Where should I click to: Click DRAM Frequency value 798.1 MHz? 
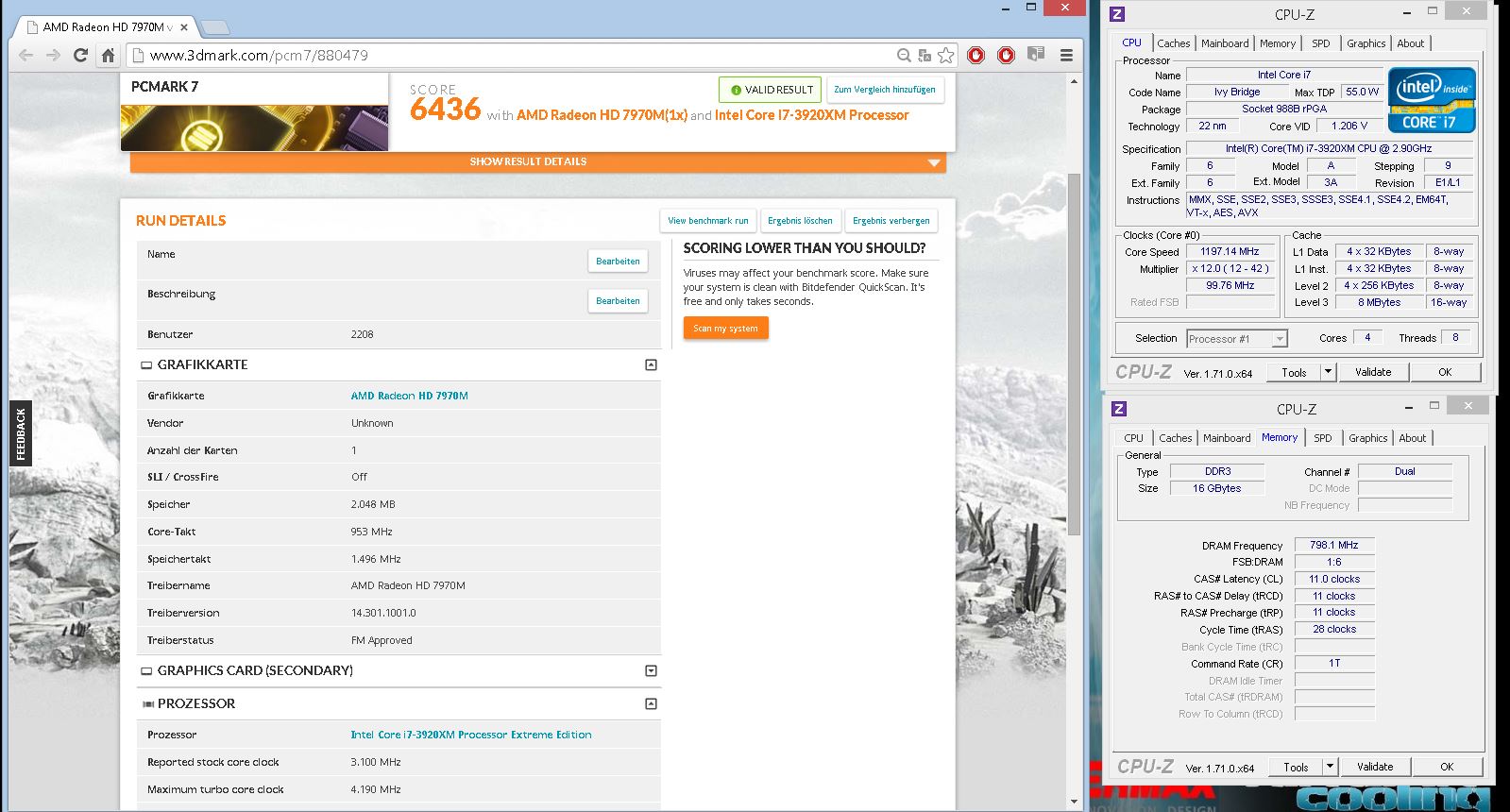pos(1333,545)
